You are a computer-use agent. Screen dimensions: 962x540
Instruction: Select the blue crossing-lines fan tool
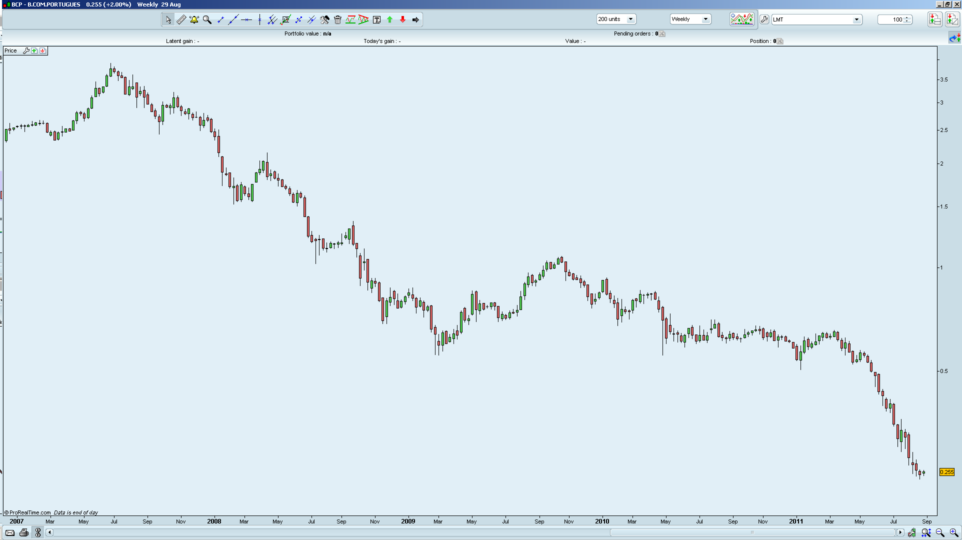pos(312,20)
